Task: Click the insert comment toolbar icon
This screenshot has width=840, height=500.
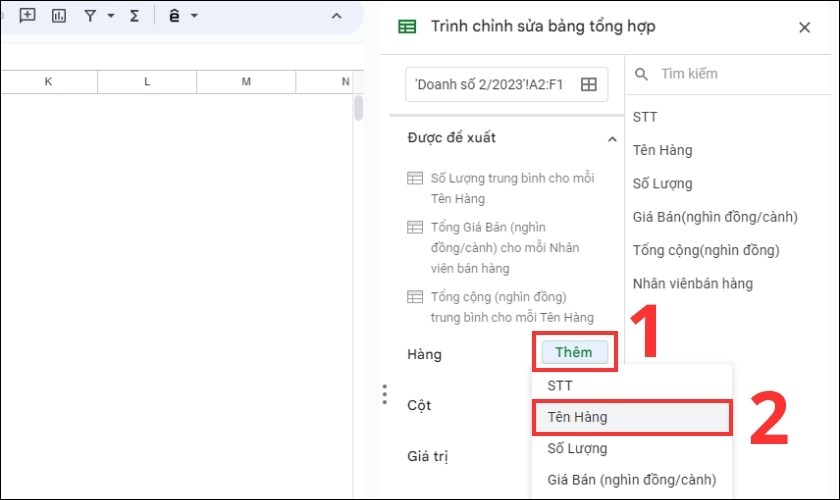Action: [27, 16]
